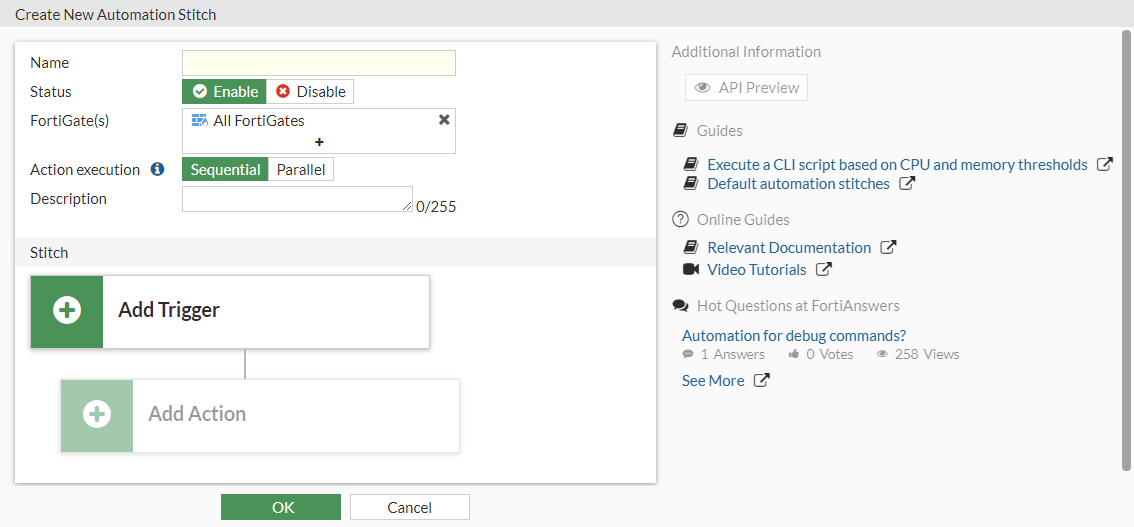Click the Name input field
The width and height of the screenshot is (1134, 527).
[x=318, y=63]
